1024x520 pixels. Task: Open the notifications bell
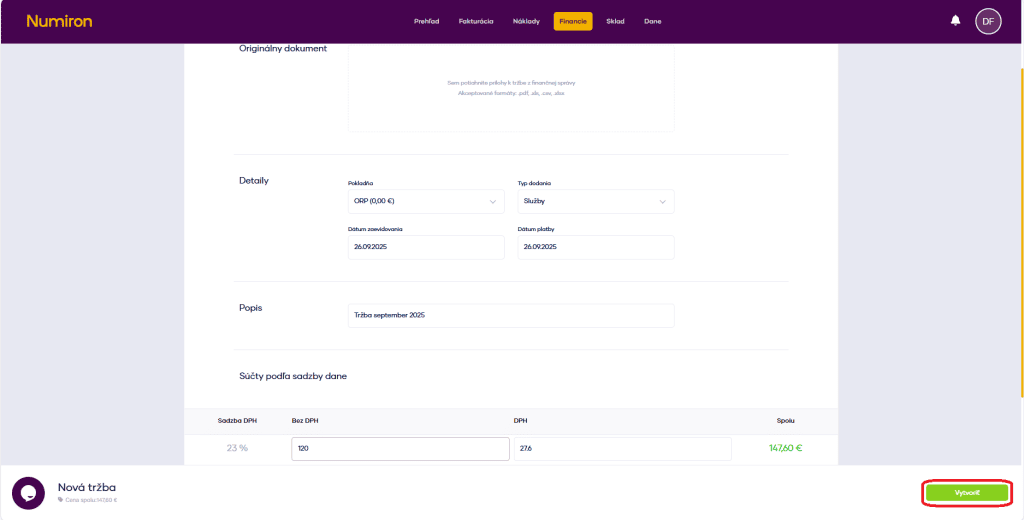coord(955,21)
